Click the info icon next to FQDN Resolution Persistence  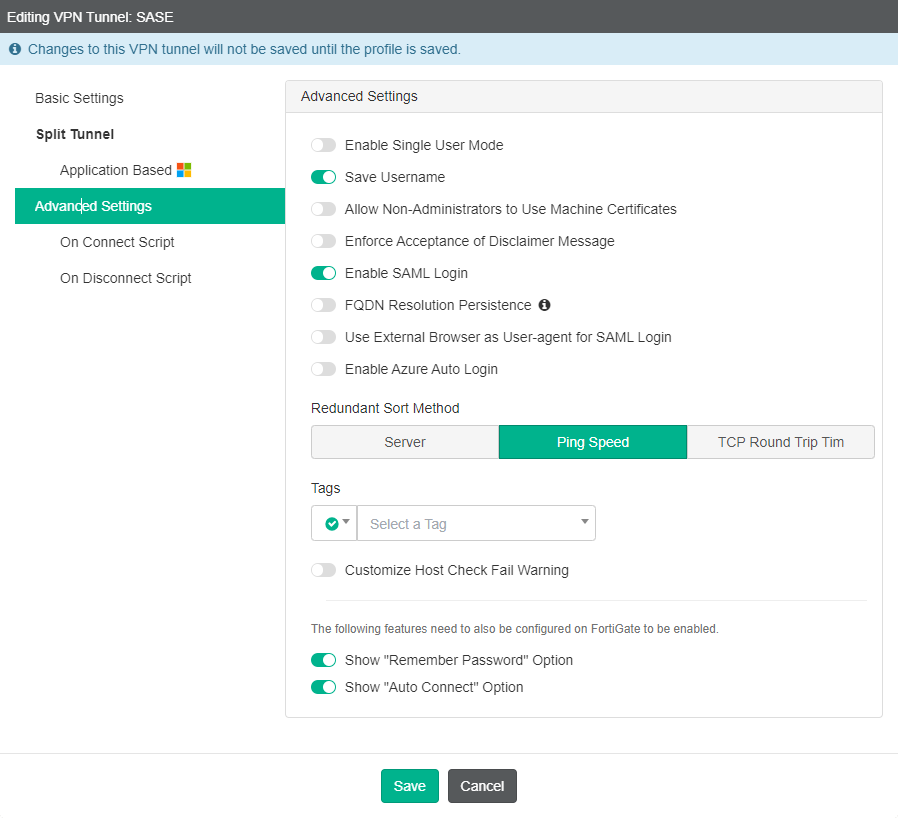click(544, 304)
